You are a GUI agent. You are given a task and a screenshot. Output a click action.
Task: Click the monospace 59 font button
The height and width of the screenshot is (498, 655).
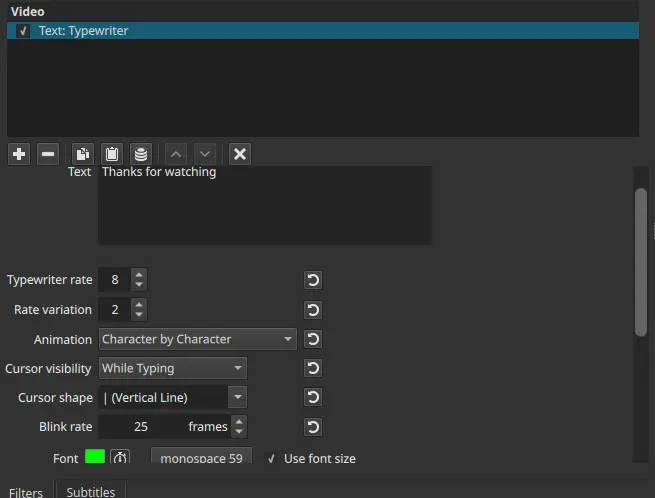click(201, 458)
